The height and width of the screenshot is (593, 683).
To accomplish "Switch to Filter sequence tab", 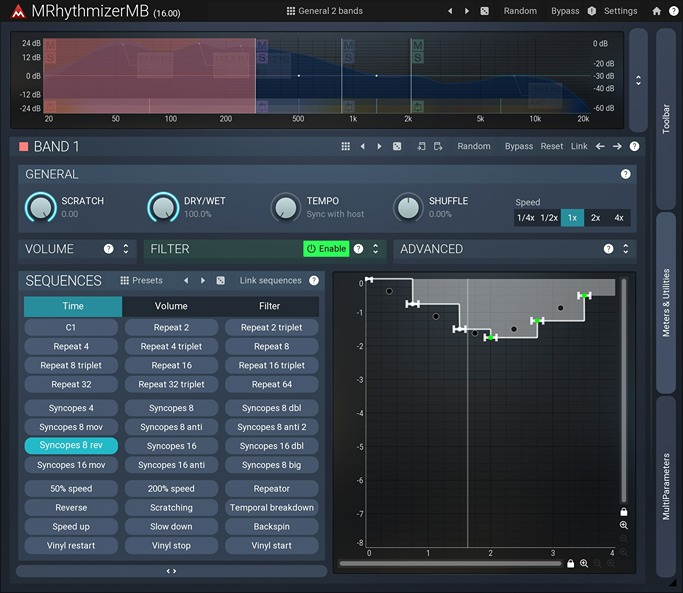I will coord(270,306).
